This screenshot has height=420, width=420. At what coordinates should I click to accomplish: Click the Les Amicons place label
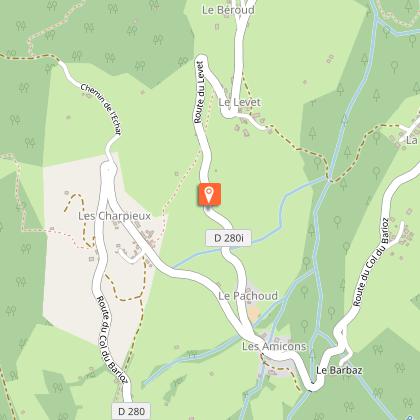[x=274, y=346]
